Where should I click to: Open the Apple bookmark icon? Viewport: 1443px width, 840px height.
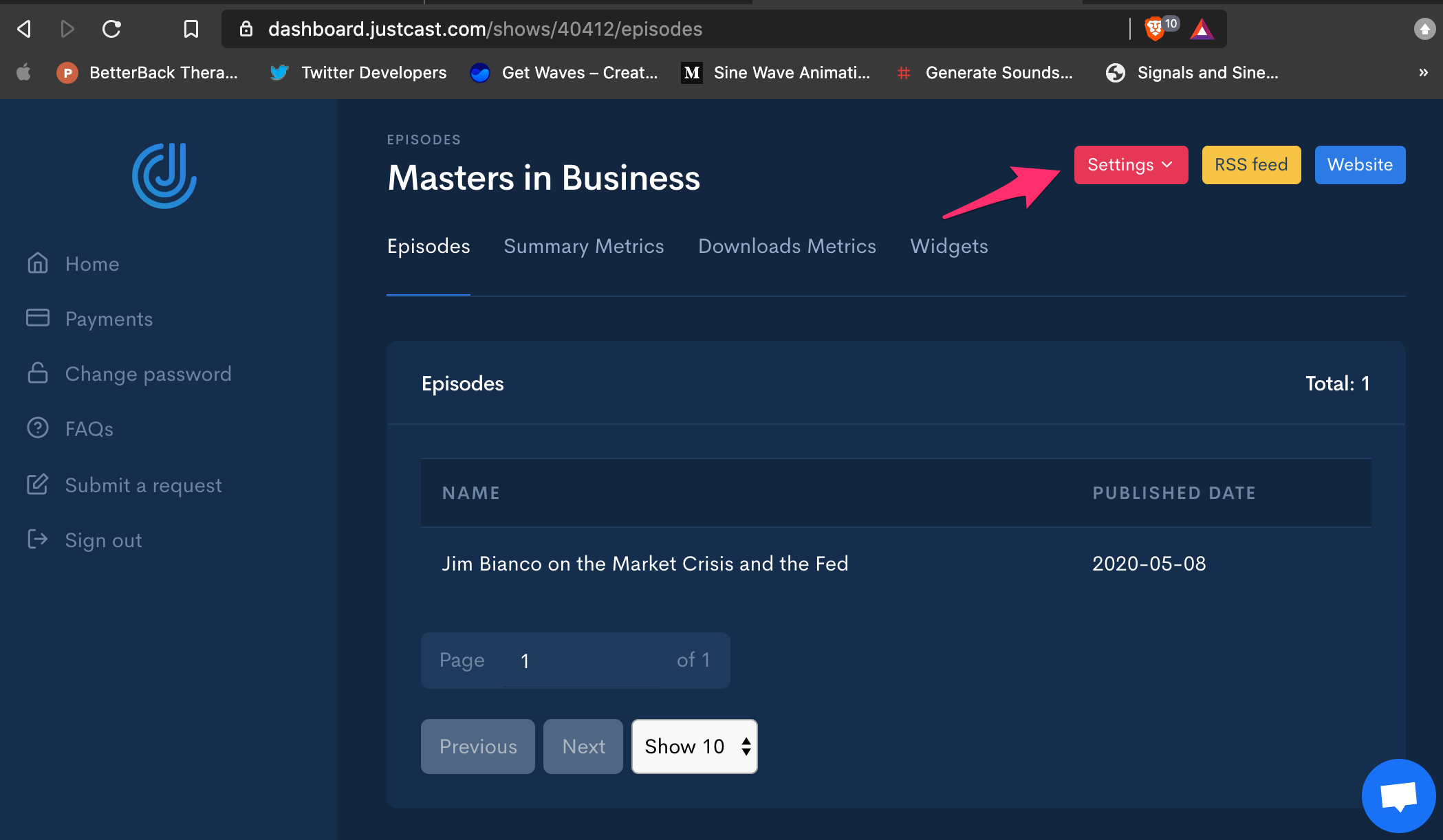(23, 72)
